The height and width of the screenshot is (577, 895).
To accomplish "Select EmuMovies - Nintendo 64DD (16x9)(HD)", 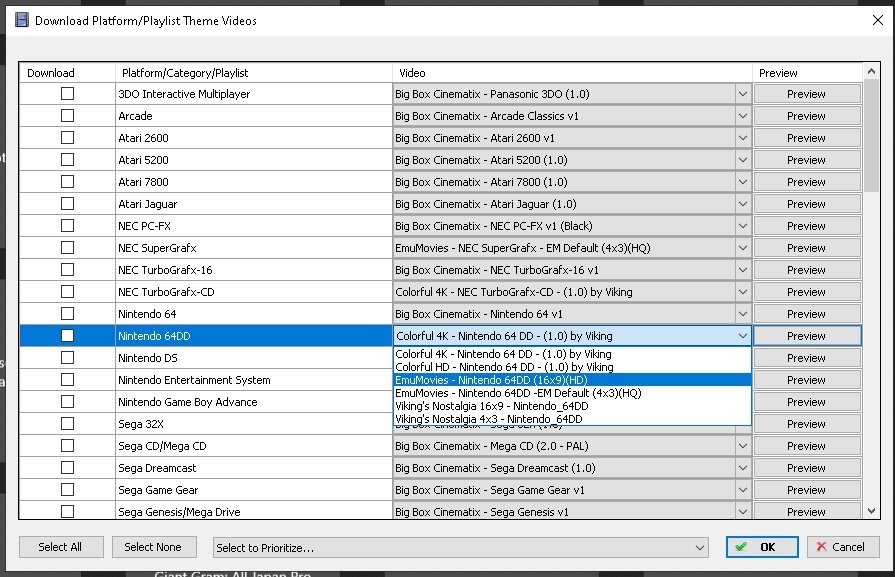I will [x=573, y=380].
